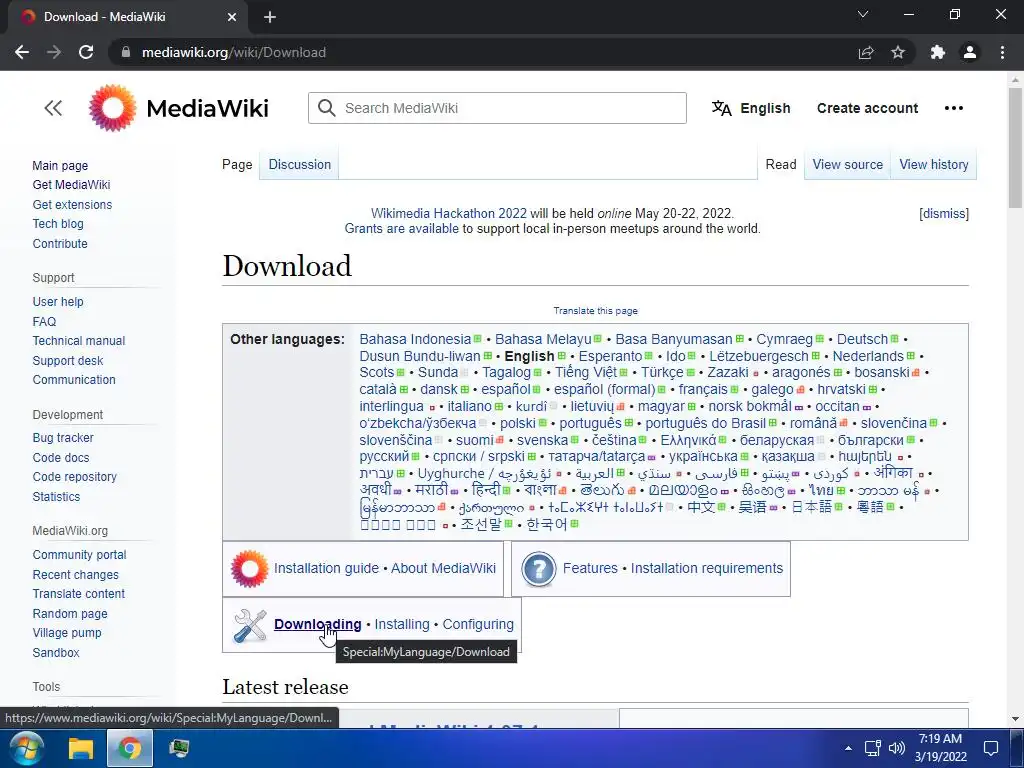Viewport: 1024px width, 768px height.
Task: Open the Bug tracker sidebar link
Action: point(63,438)
